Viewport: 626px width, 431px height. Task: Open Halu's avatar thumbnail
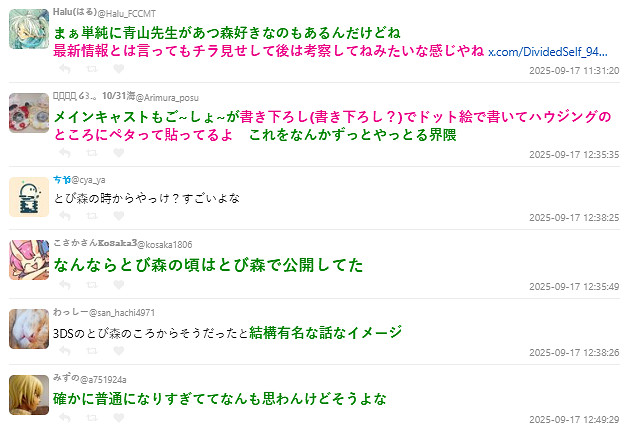pyautogui.click(x=28, y=29)
